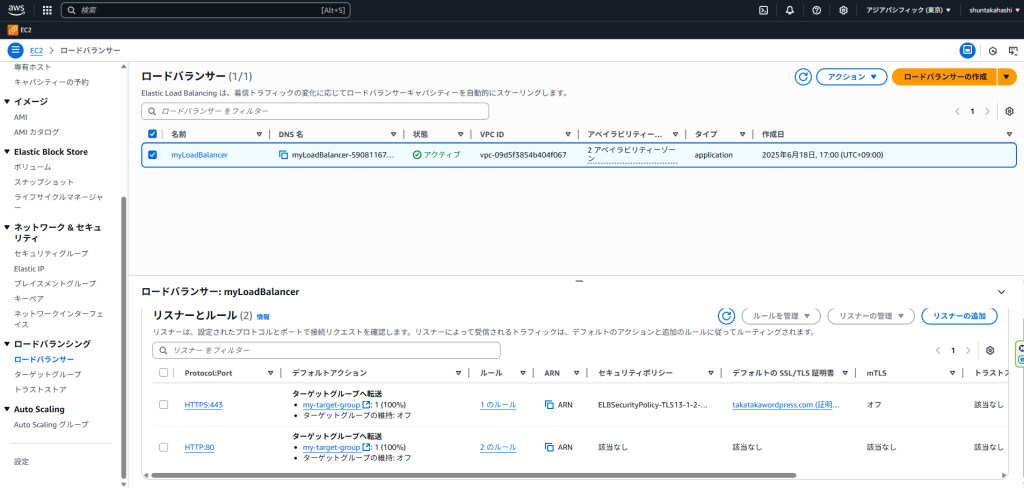Click the monitor icon in breadcrumb bar

pyautogui.click(x=1013, y=51)
